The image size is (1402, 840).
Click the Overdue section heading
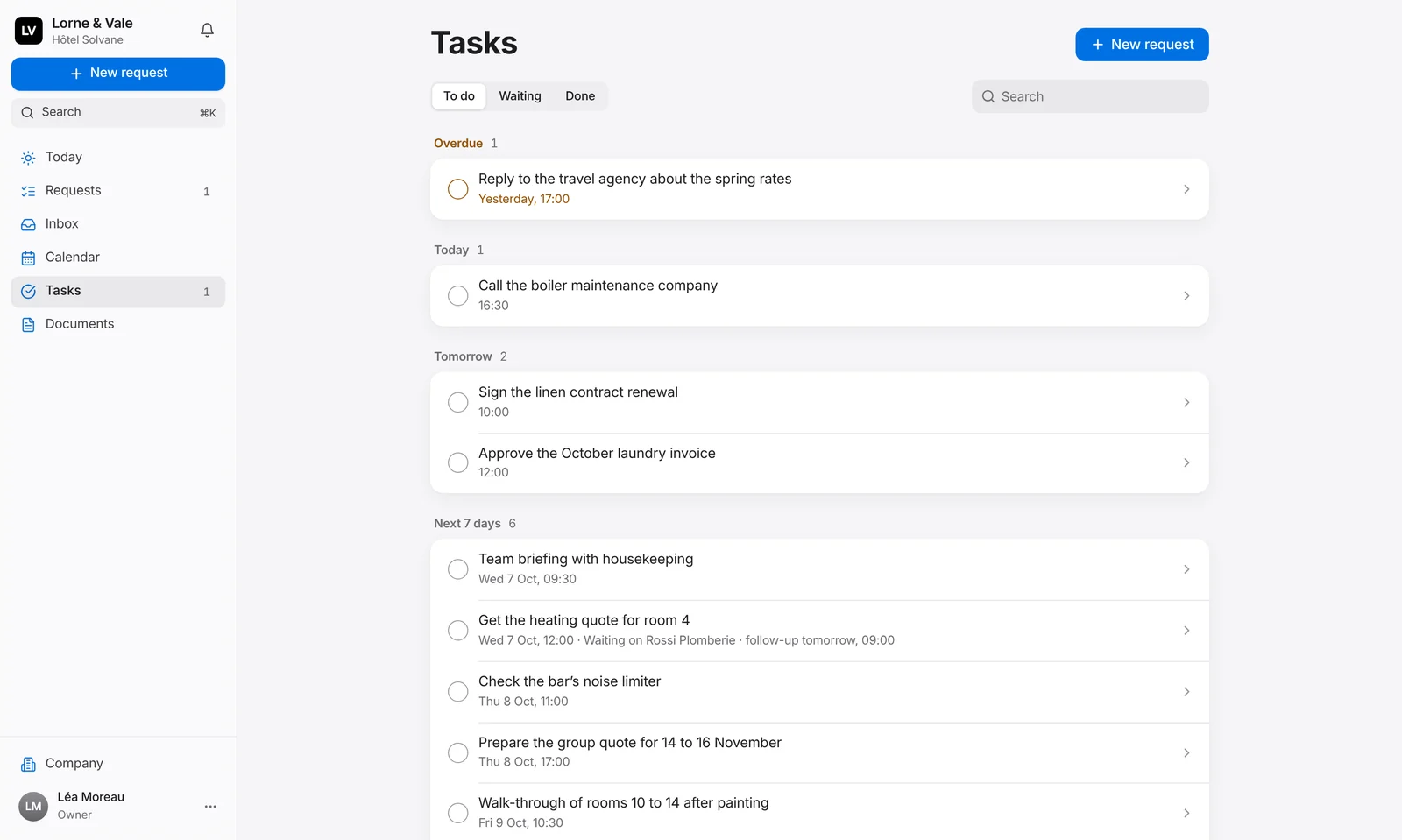458,144
